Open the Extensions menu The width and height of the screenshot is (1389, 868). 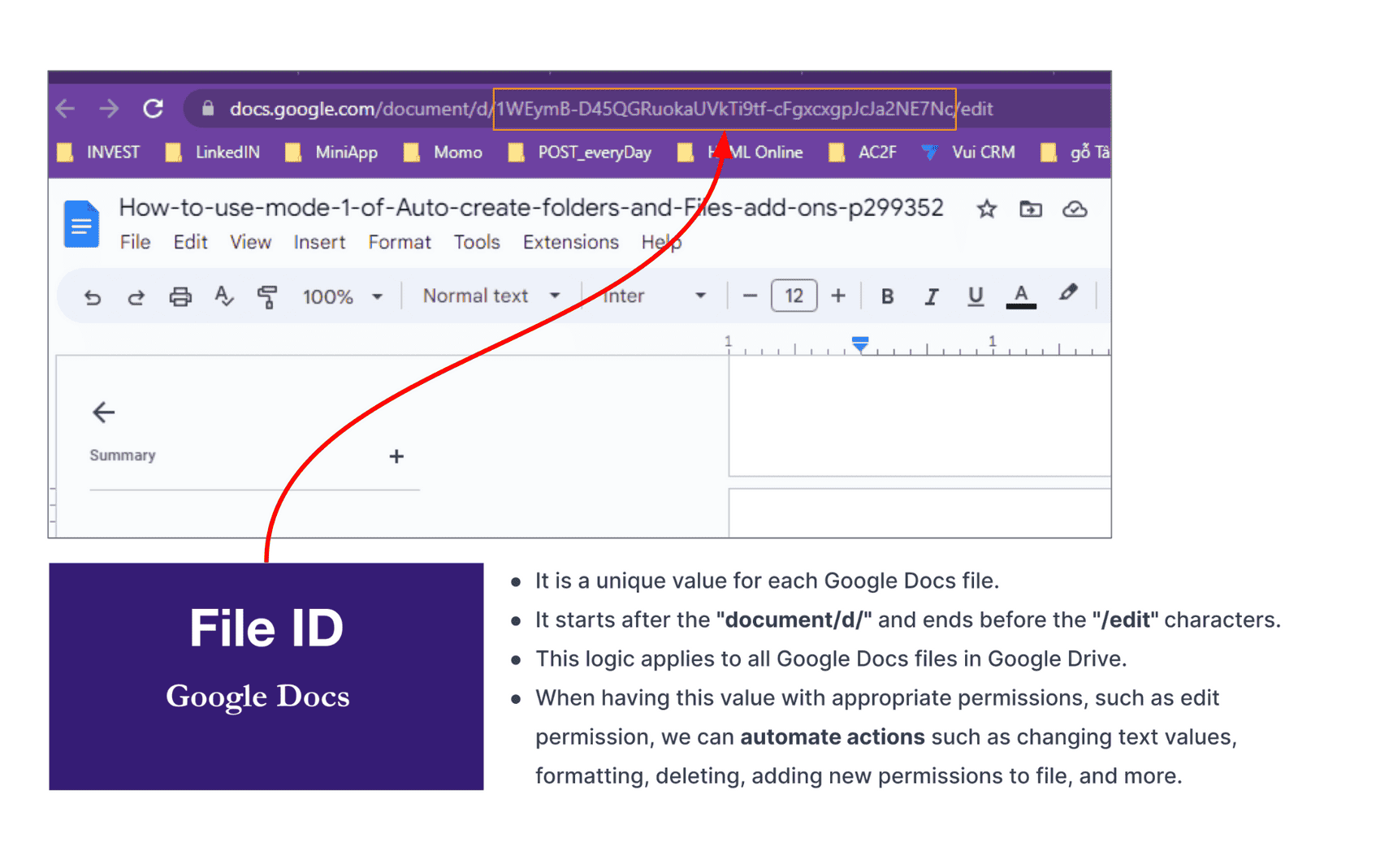[570, 241]
